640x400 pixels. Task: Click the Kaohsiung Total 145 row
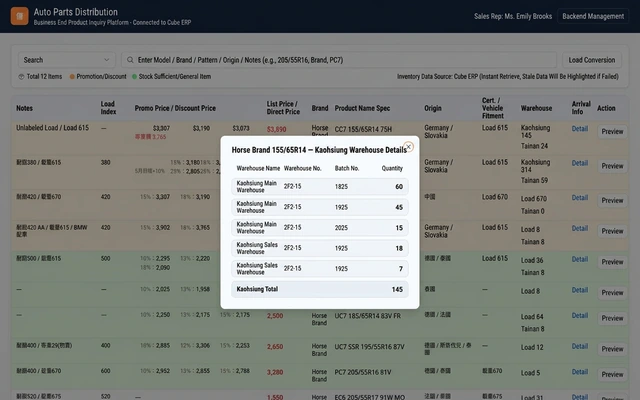(320, 289)
